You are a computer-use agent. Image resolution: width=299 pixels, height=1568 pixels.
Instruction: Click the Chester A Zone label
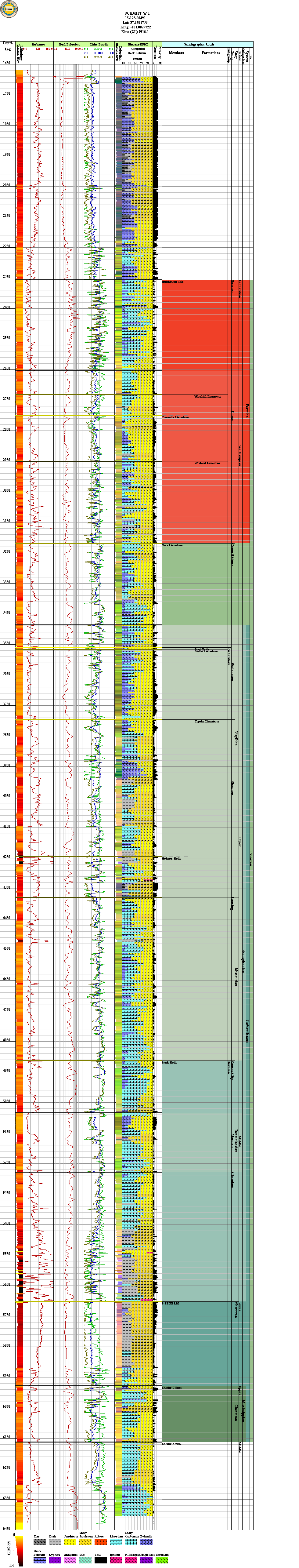172,1444
